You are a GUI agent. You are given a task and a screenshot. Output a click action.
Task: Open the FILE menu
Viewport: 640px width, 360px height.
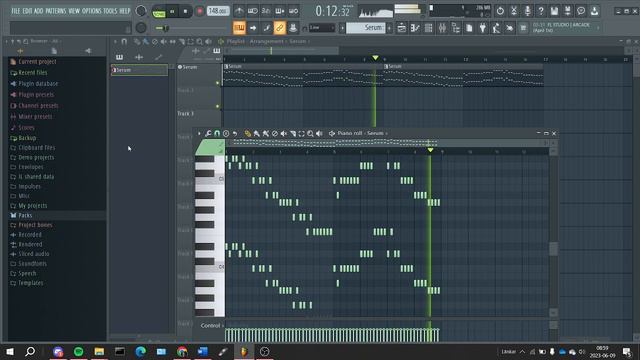(x=16, y=11)
